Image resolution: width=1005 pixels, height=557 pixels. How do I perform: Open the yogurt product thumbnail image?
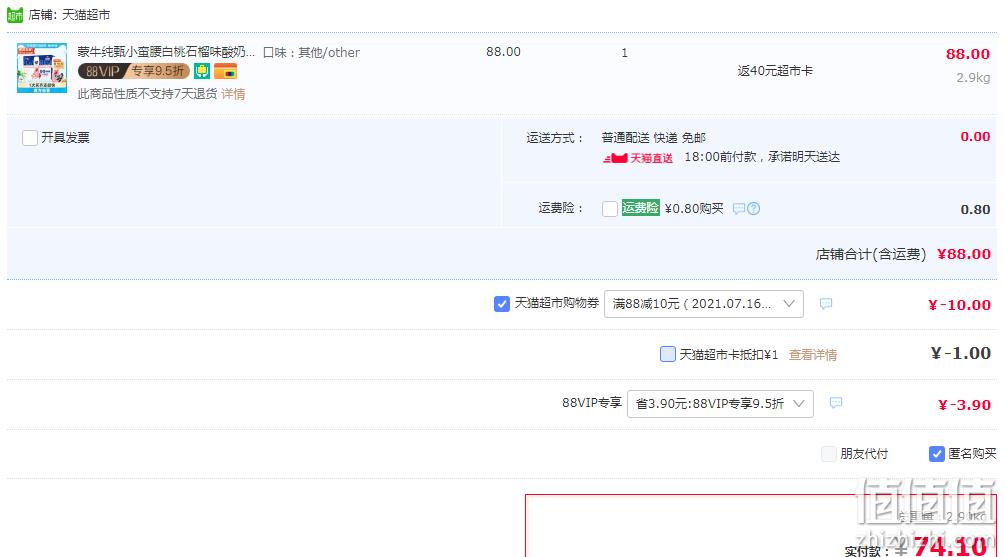tap(42, 68)
